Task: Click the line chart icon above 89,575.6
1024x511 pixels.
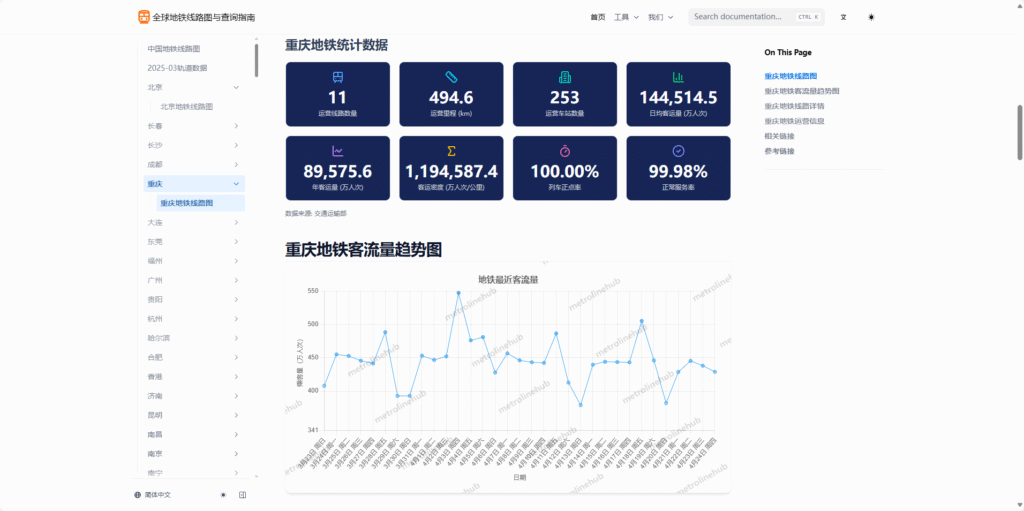Action: coord(338,151)
